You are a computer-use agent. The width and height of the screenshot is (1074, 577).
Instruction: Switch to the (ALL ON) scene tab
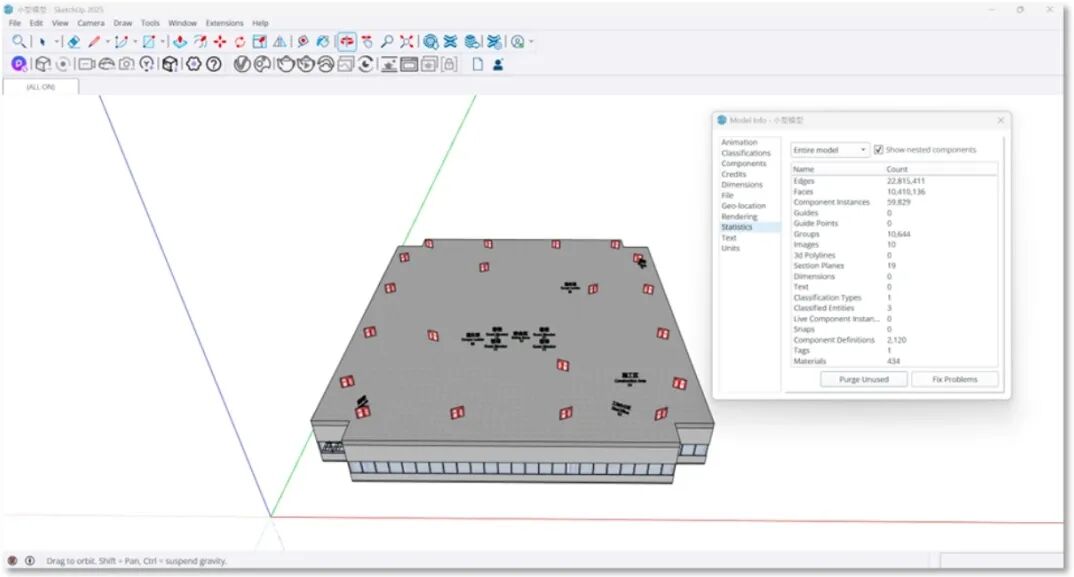[41, 87]
